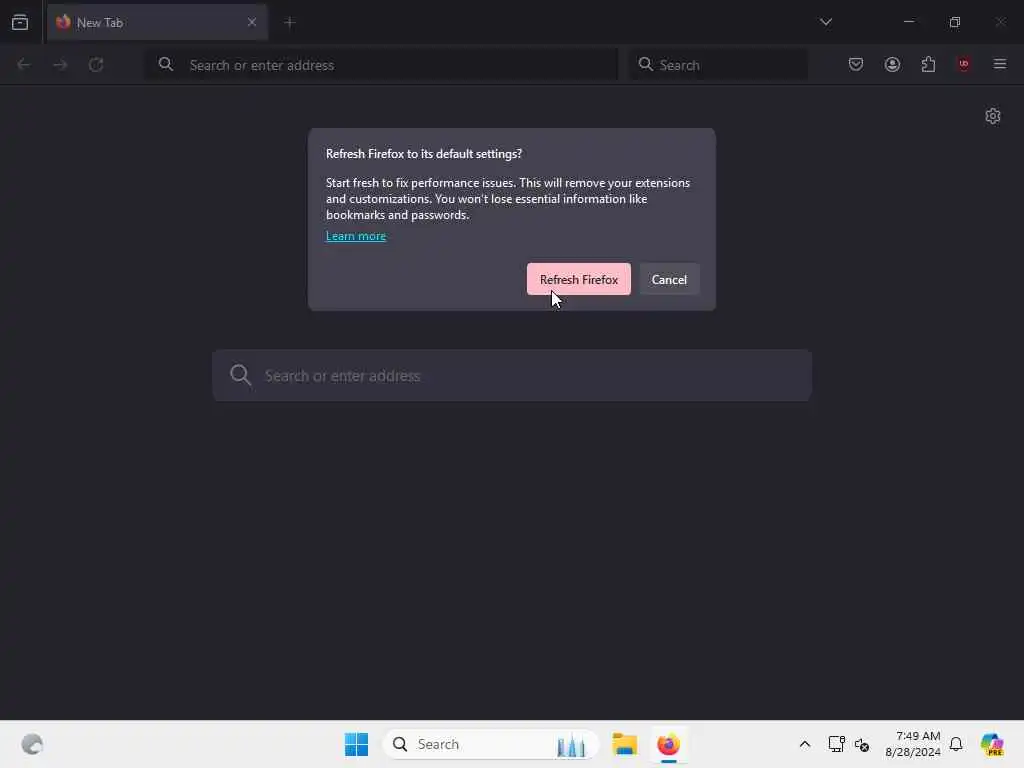The height and width of the screenshot is (768, 1024).
Task: Open the Firefox hamburger menu
Action: (1000, 64)
